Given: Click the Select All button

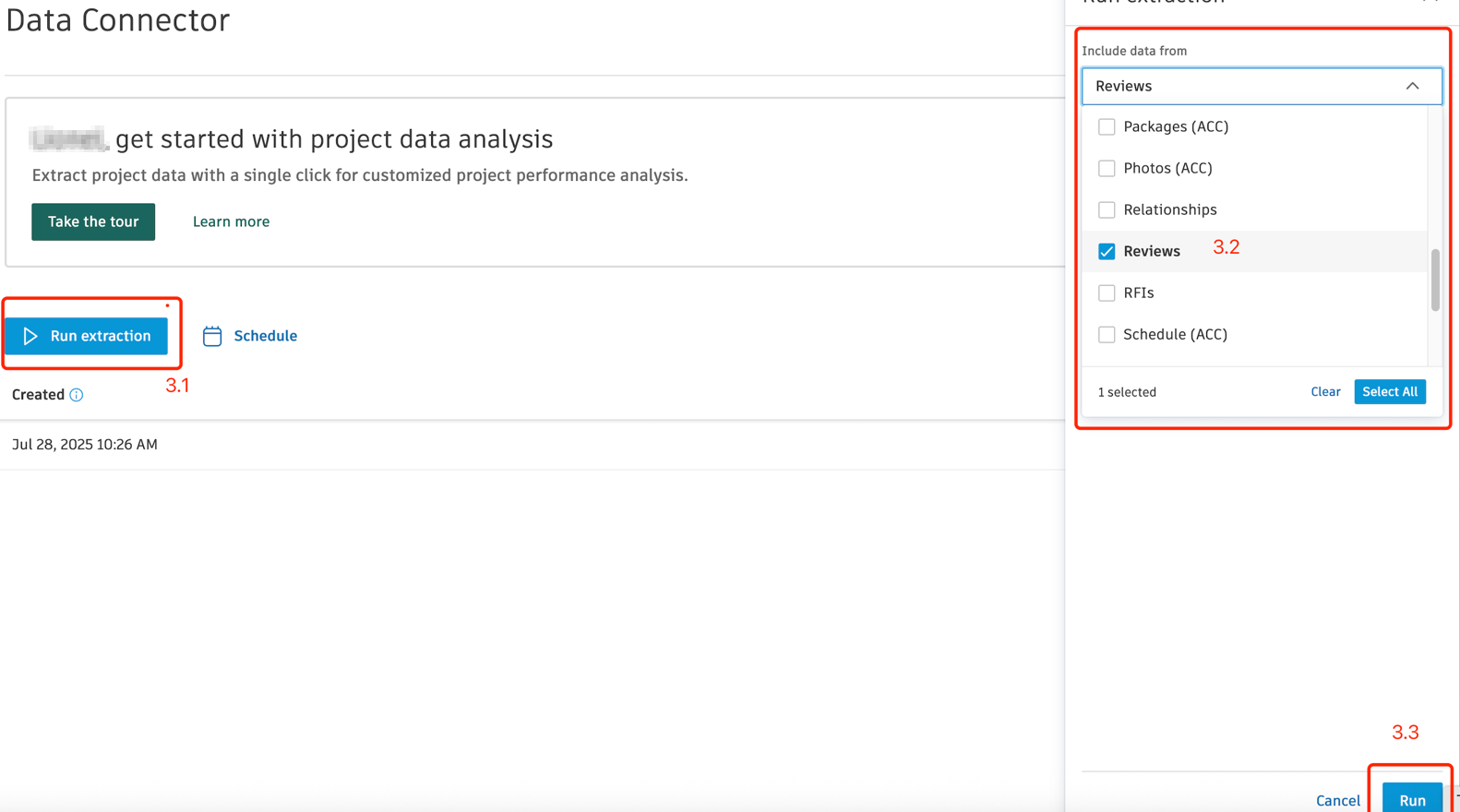Looking at the screenshot, I should tap(1390, 391).
